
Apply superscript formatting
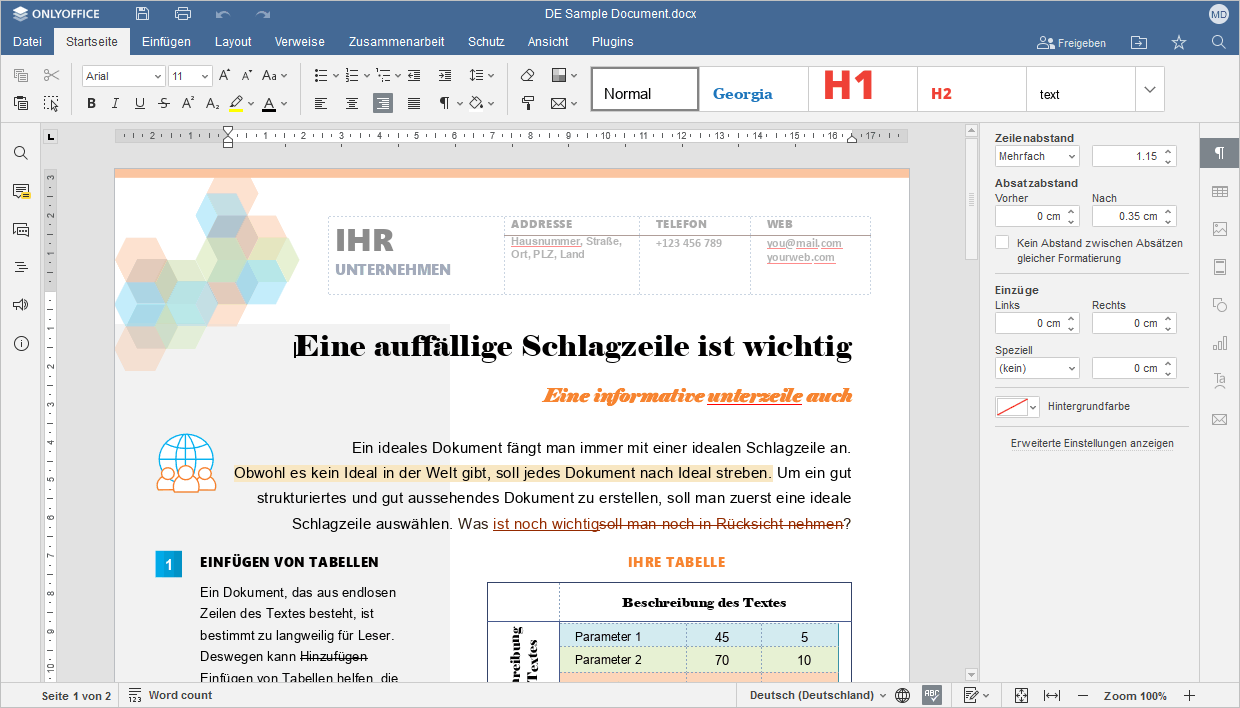pos(188,103)
